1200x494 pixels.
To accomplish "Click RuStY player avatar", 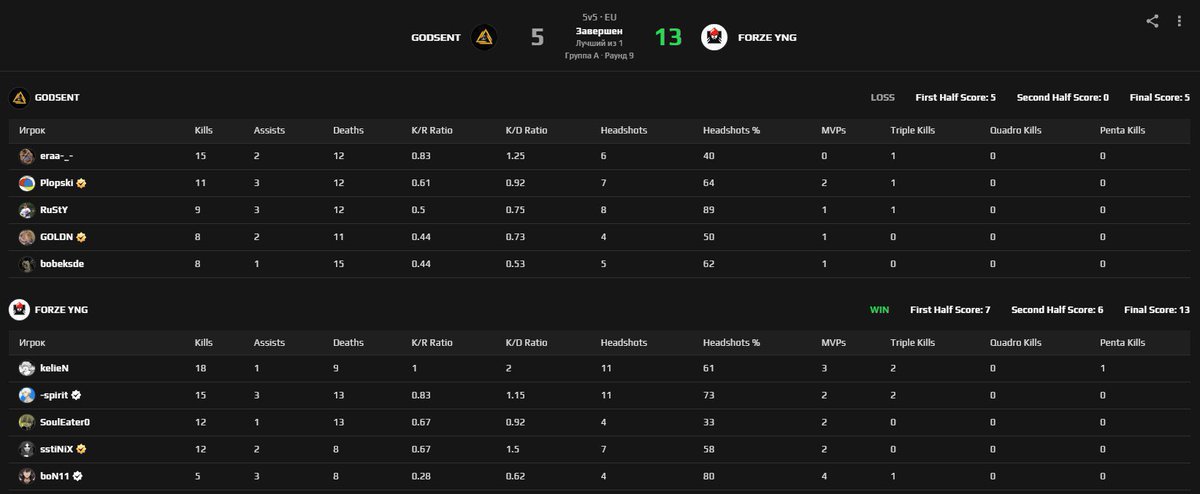I will coord(27,210).
